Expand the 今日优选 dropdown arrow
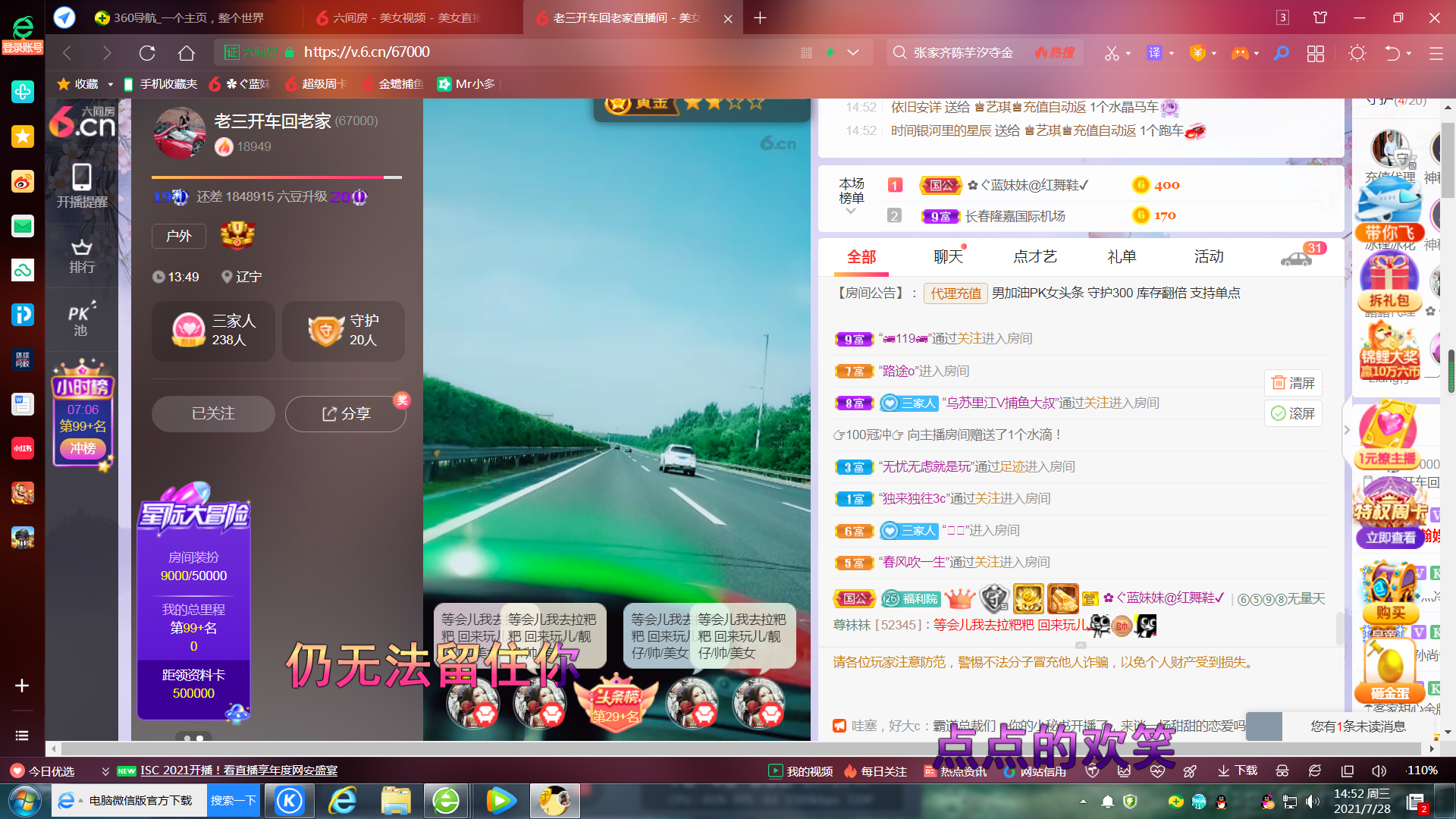The width and height of the screenshot is (1456, 819). [105, 771]
